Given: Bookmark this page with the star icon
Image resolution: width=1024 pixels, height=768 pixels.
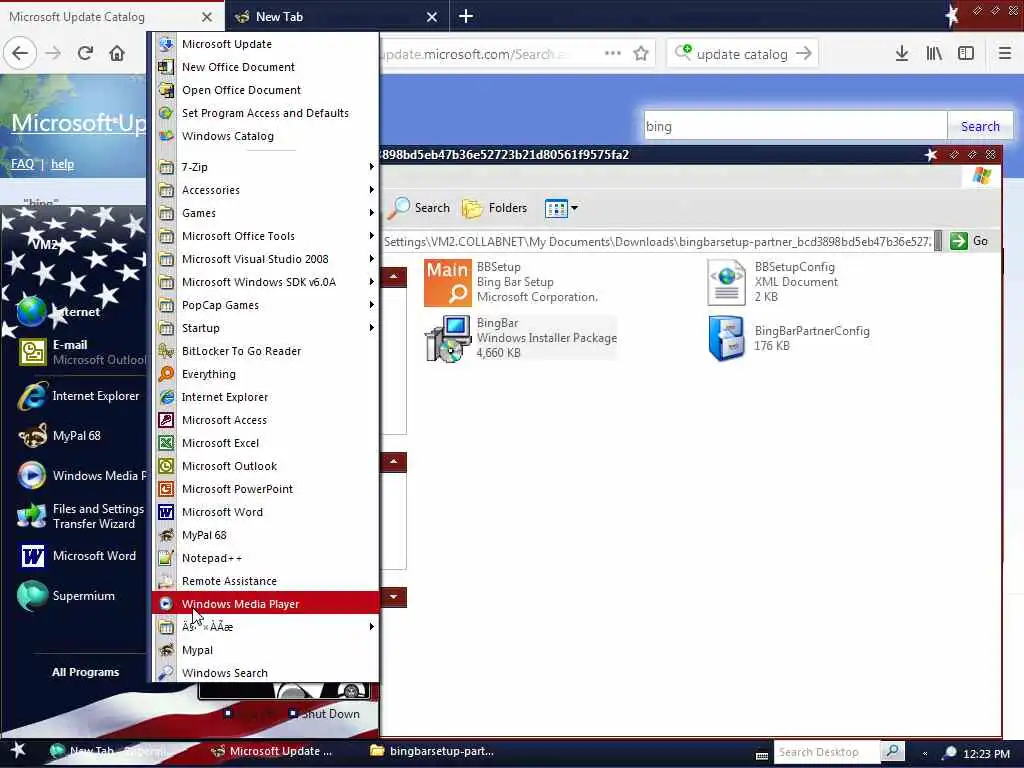Looking at the screenshot, I should coord(641,54).
